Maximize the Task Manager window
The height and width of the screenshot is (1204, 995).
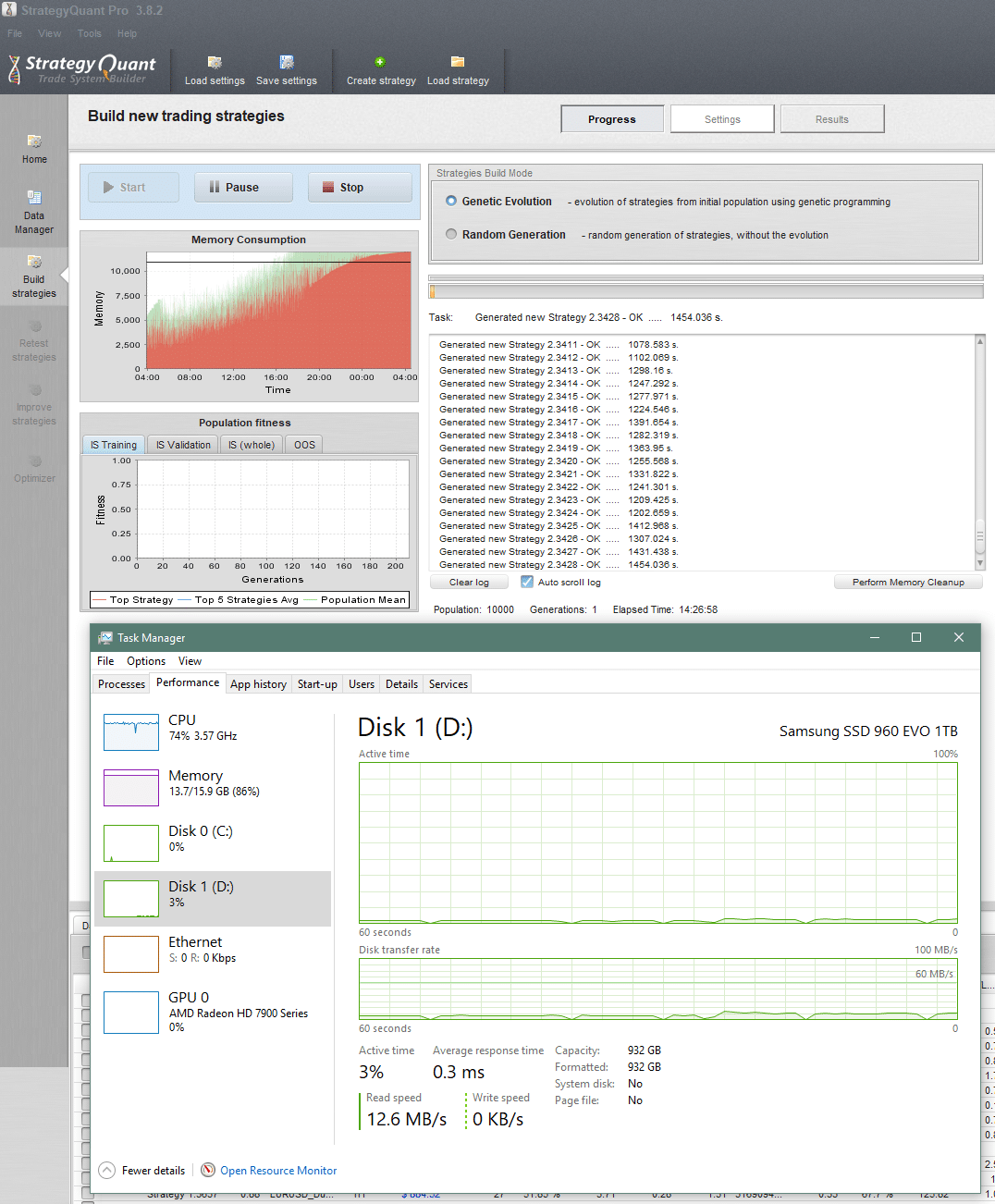(916, 637)
